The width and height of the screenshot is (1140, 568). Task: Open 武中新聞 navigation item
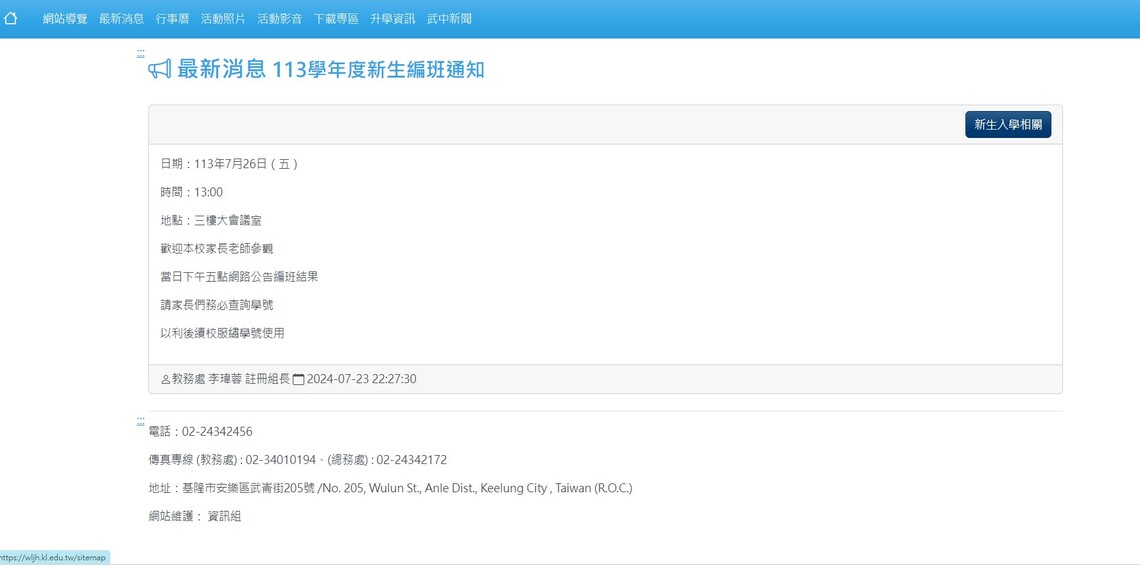449,19
